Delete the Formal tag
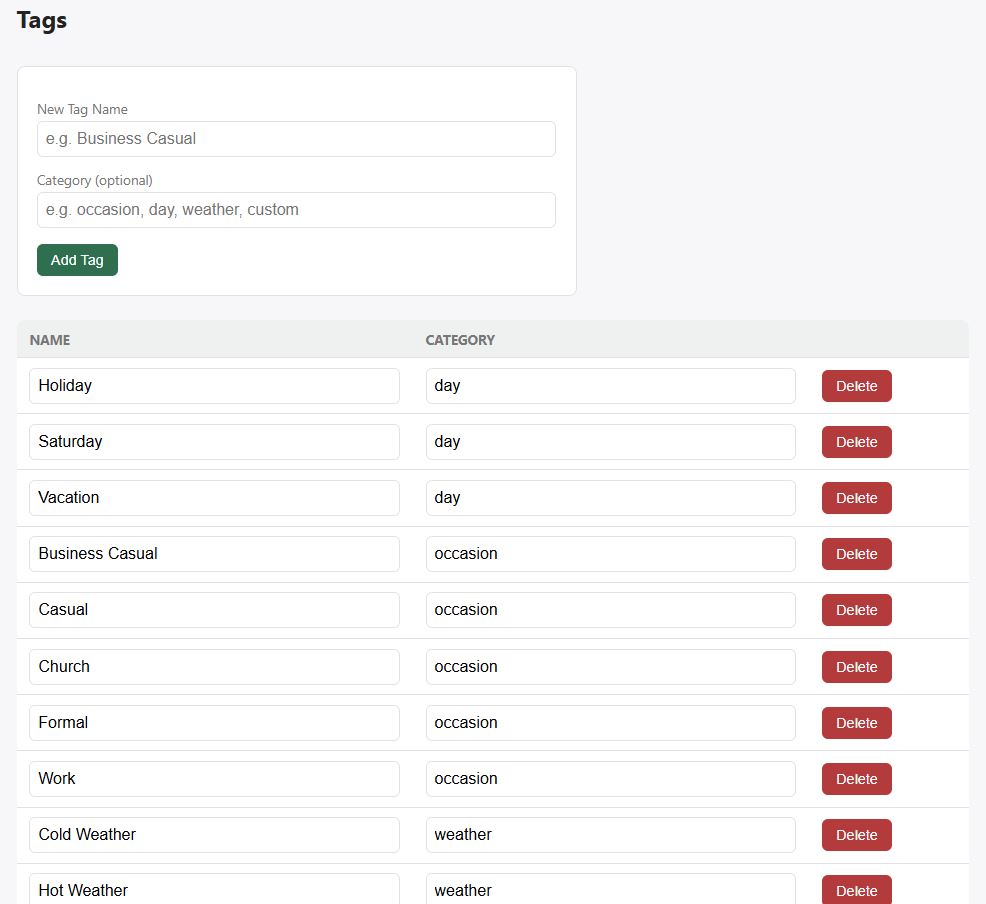The image size is (986, 904). (856, 723)
